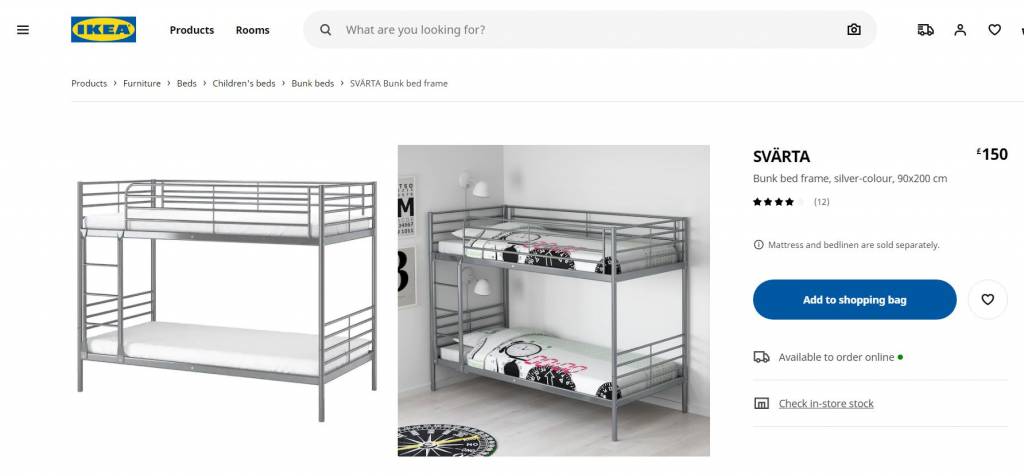
Task: Click the delivery truck tracking icon
Action: pos(925,29)
